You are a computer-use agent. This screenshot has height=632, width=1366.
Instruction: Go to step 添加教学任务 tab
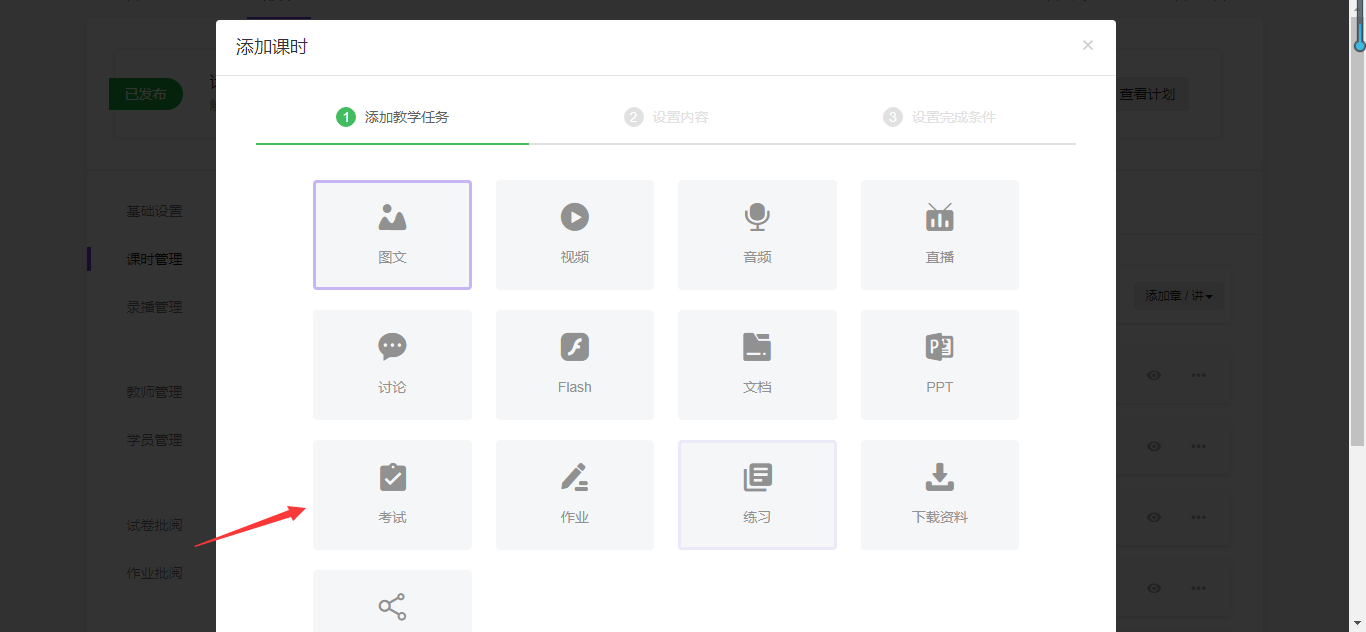point(392,117)
